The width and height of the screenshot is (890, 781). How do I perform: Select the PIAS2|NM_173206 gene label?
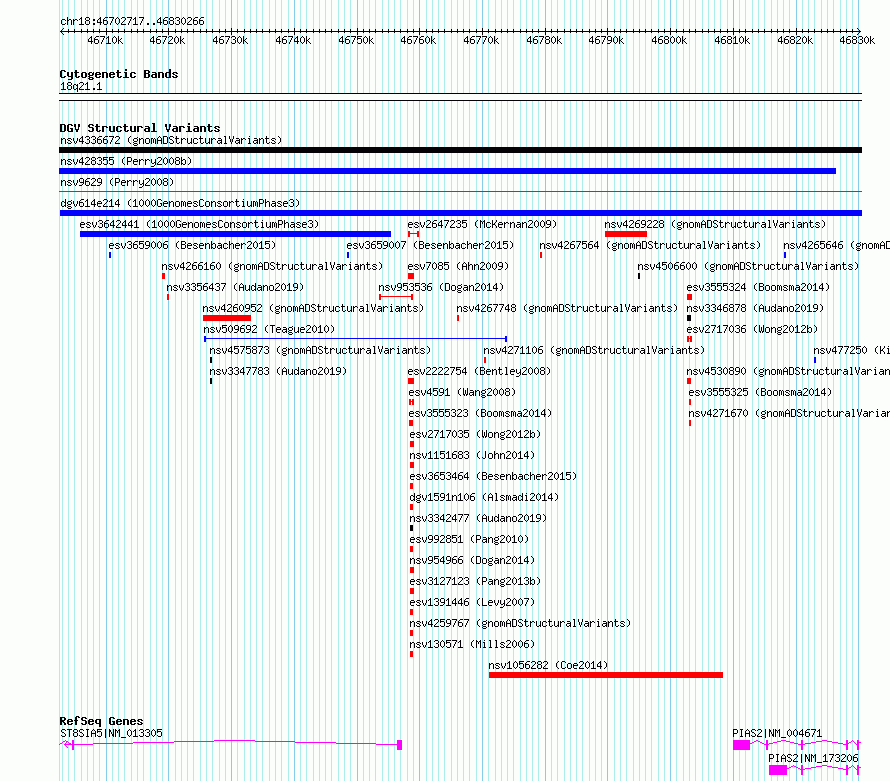pos(813,758)
